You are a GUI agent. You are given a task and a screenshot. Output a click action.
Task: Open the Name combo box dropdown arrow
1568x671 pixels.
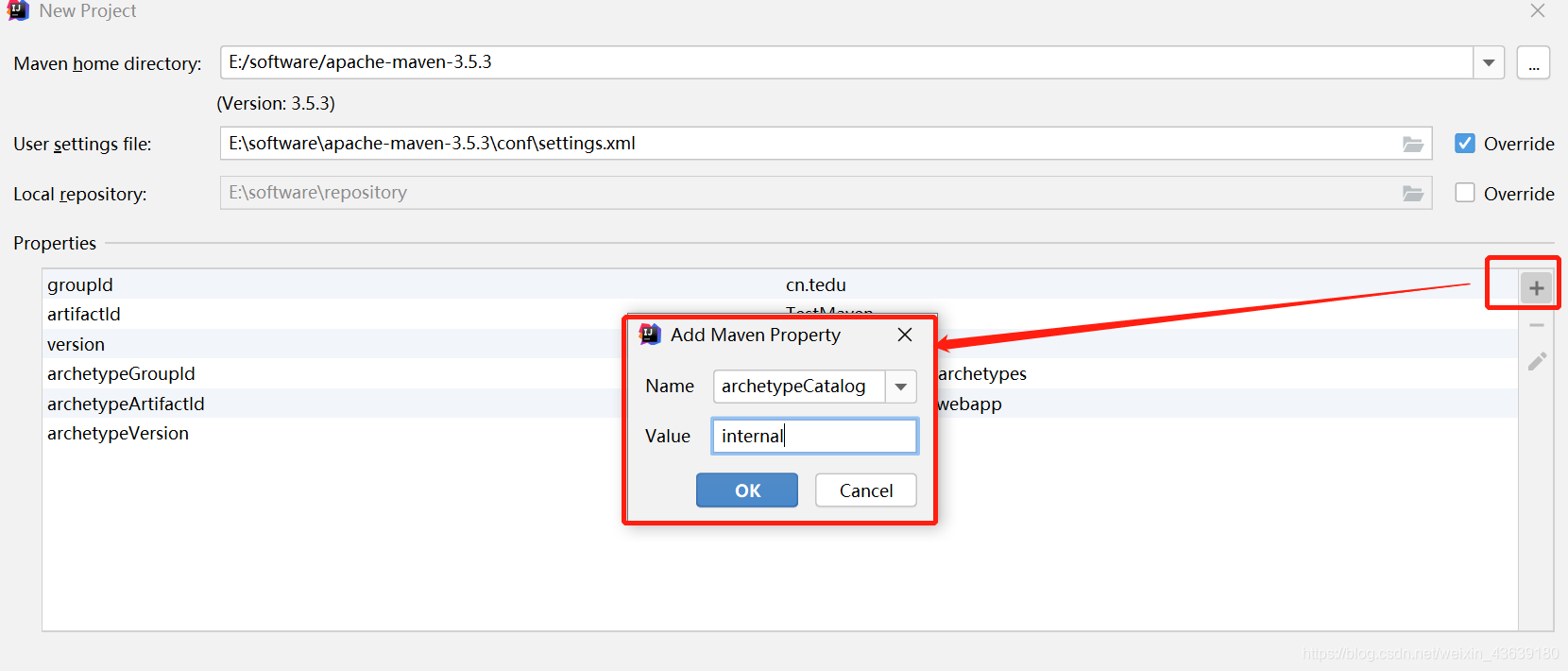pos(901,387)
